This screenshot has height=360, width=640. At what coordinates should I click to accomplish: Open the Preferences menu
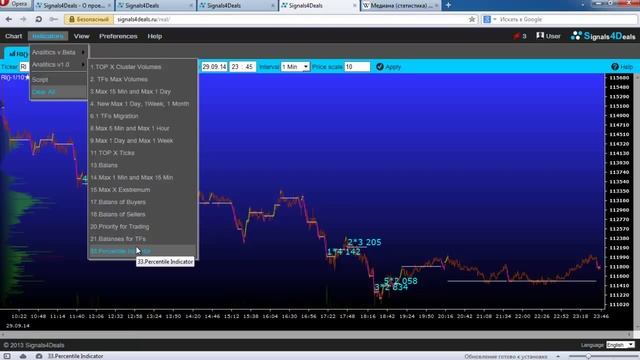(118, 36)
